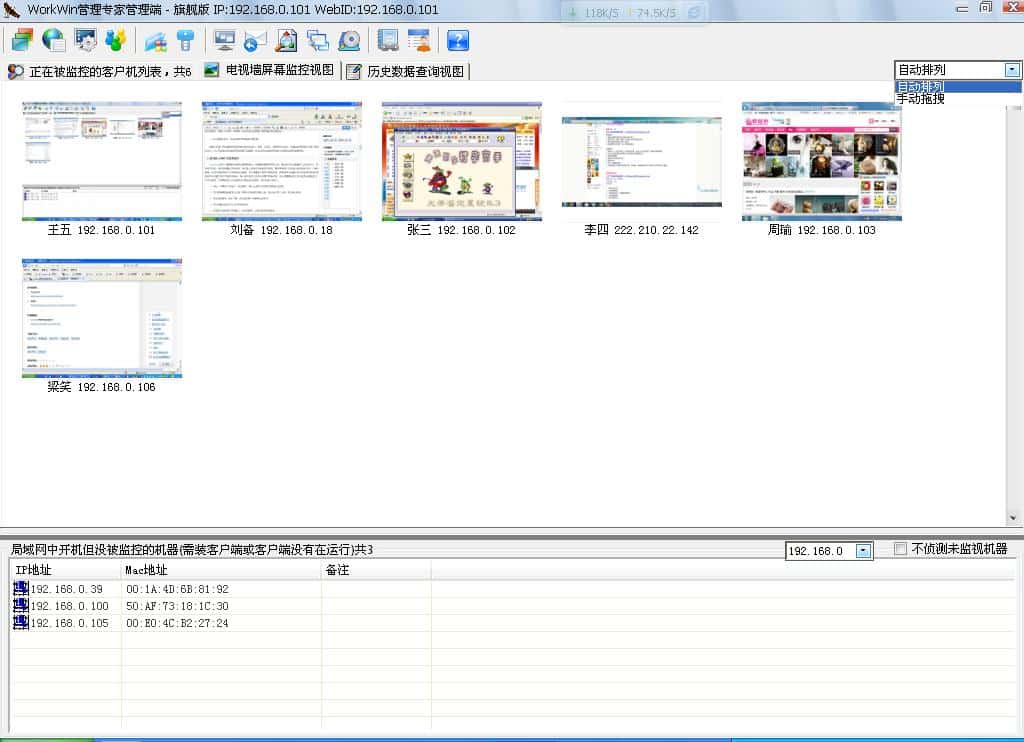
Task: Click the computer icon beside 192.168.0.105
Action: (x=21, y=622)
